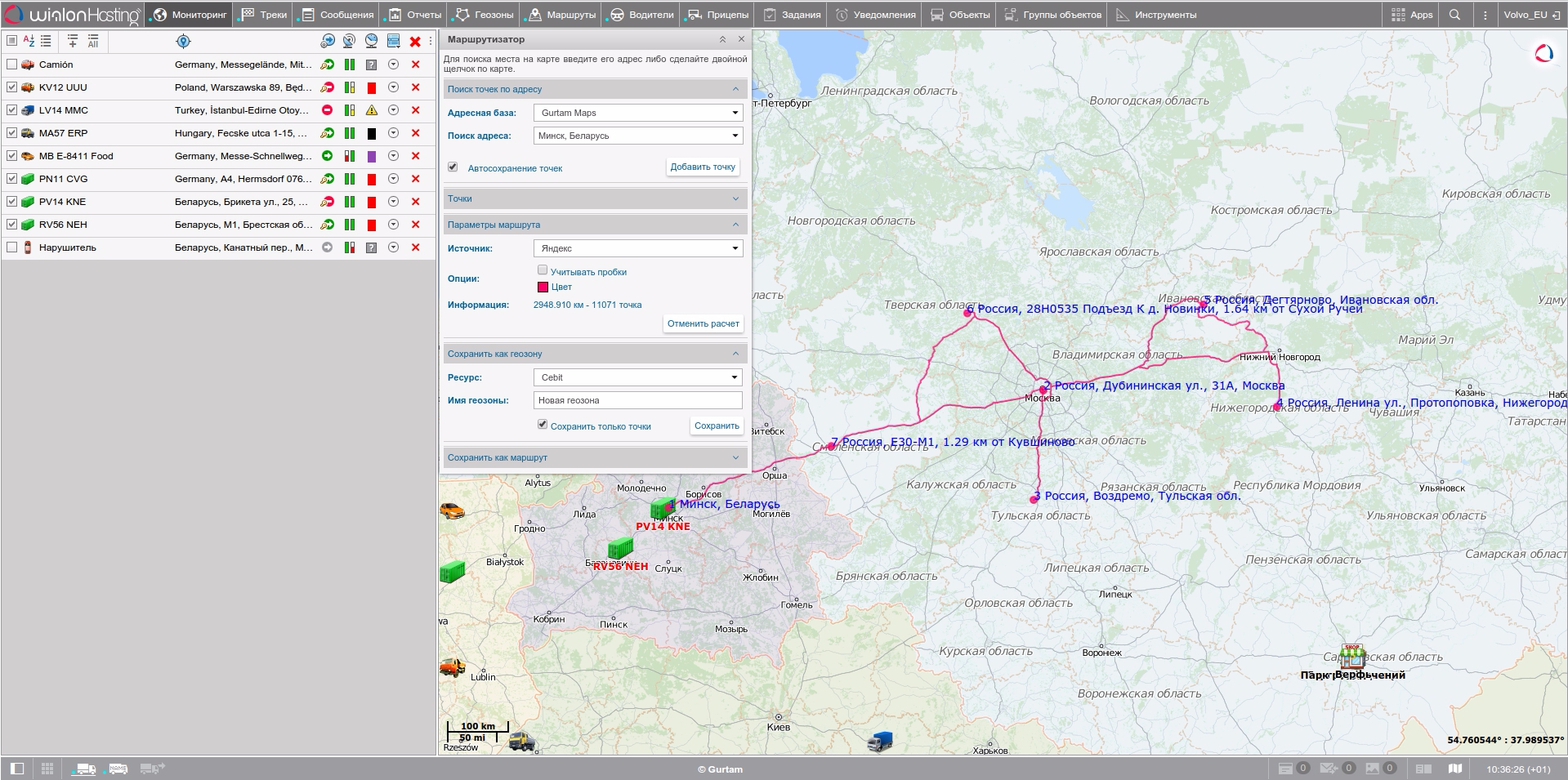Open the route Цвет color swatch
This screenshot has height=780, width=1568.
coord(544,287)
